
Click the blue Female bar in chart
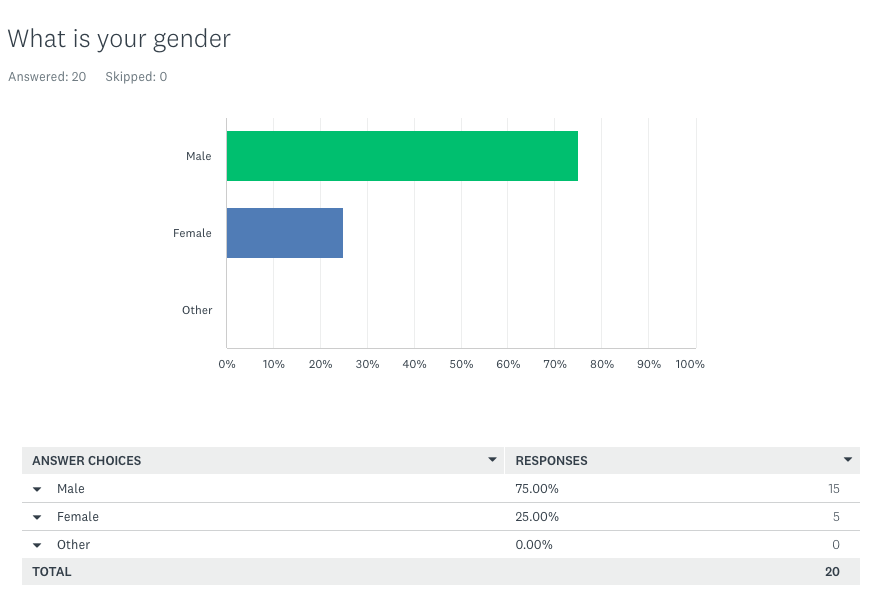(285, 233)
